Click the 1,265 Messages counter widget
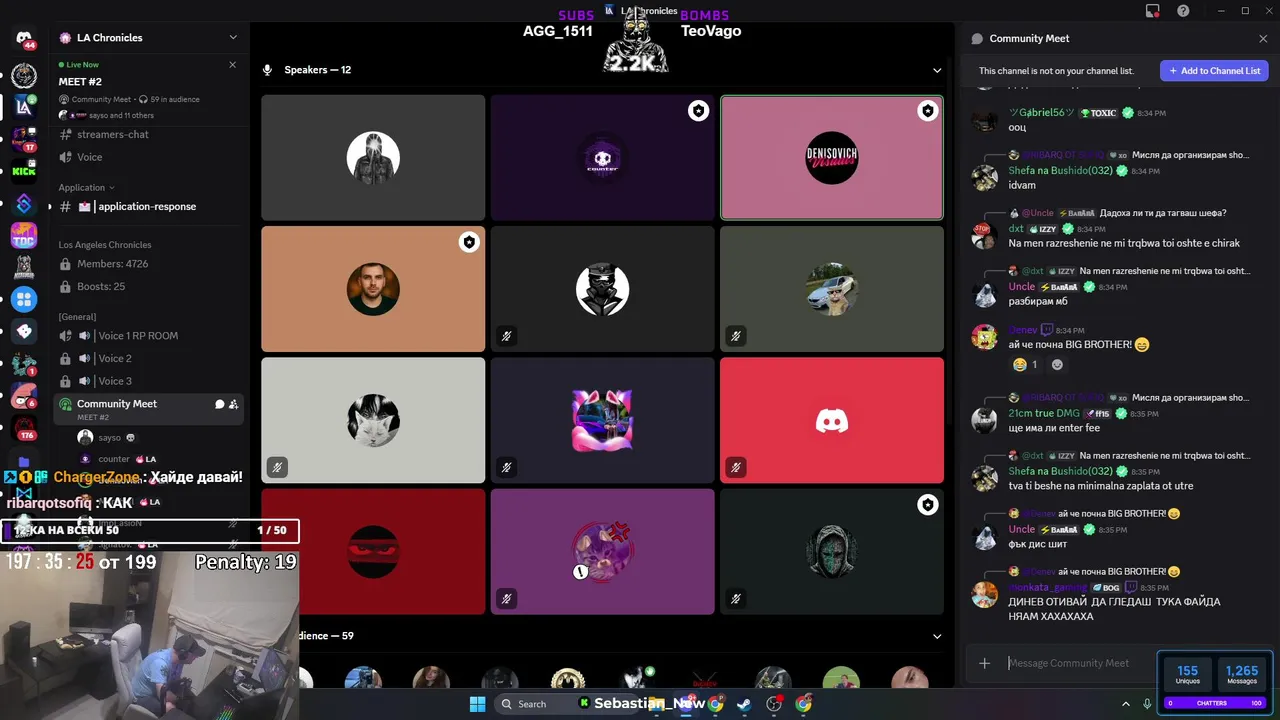 (1242, 676)
